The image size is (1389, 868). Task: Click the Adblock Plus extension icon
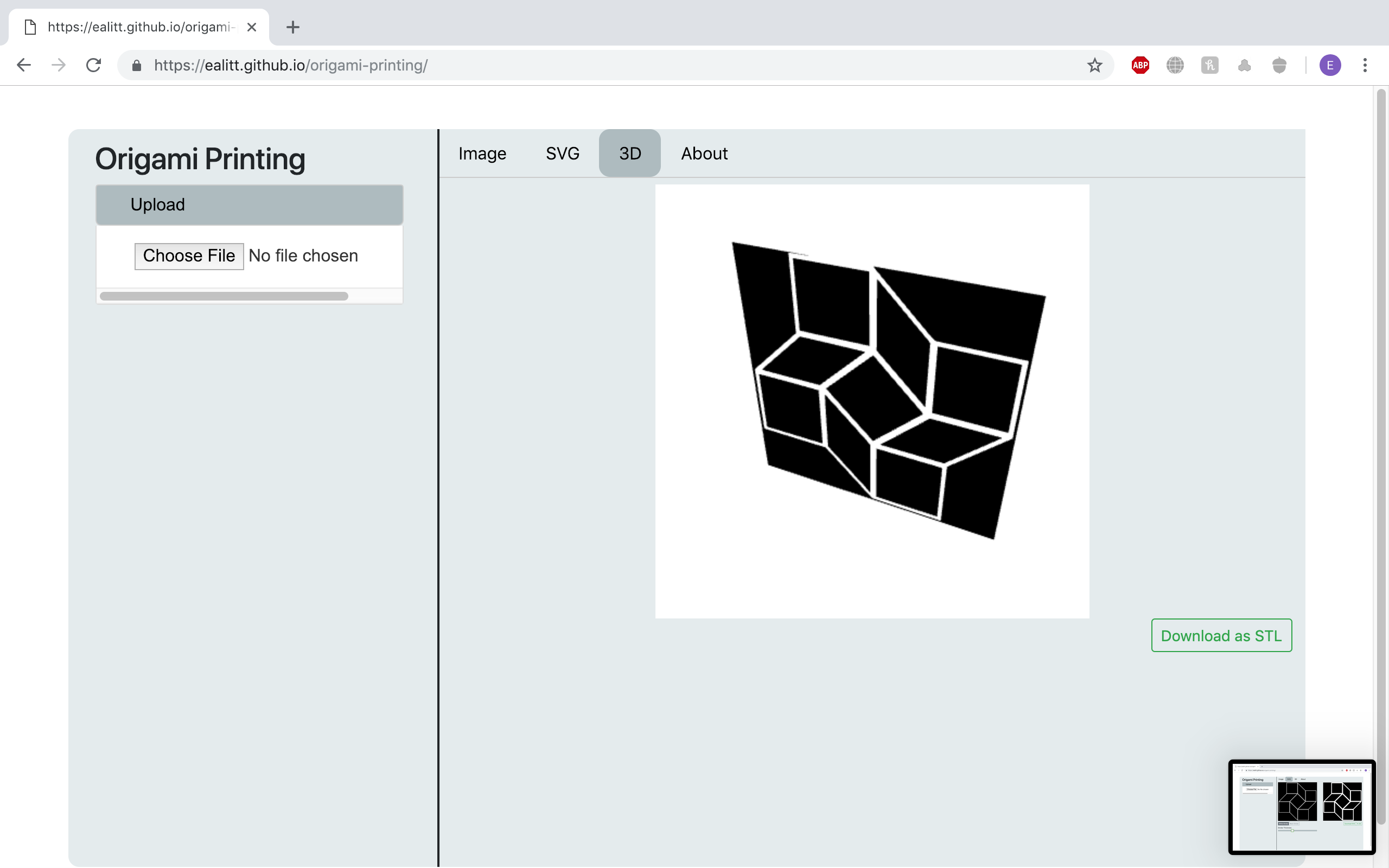pos(1141,66)
